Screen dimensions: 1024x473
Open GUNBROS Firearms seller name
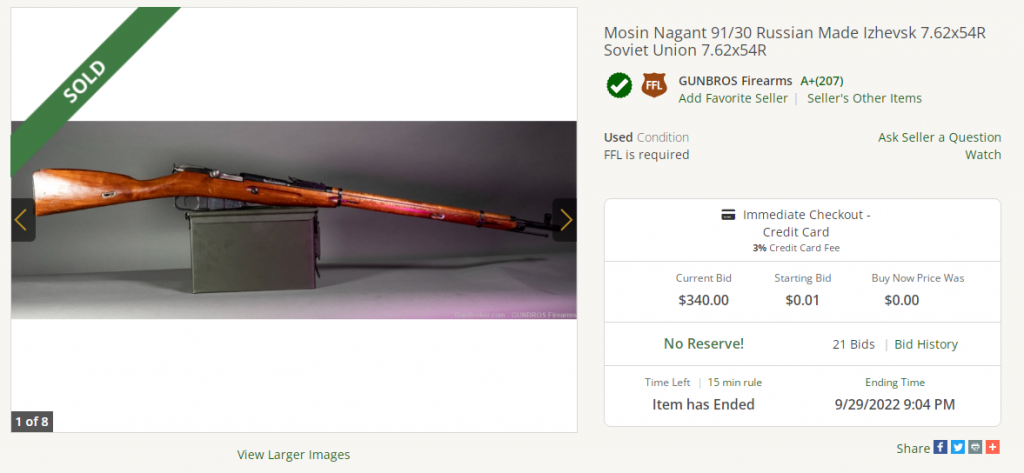[735, 81]
